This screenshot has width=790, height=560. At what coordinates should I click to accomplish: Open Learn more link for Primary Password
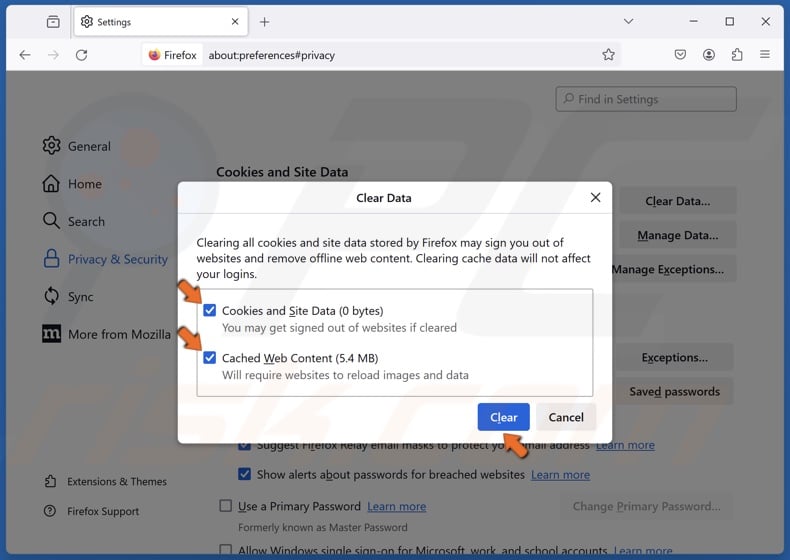pyautogui.click(x=397, y=506)
